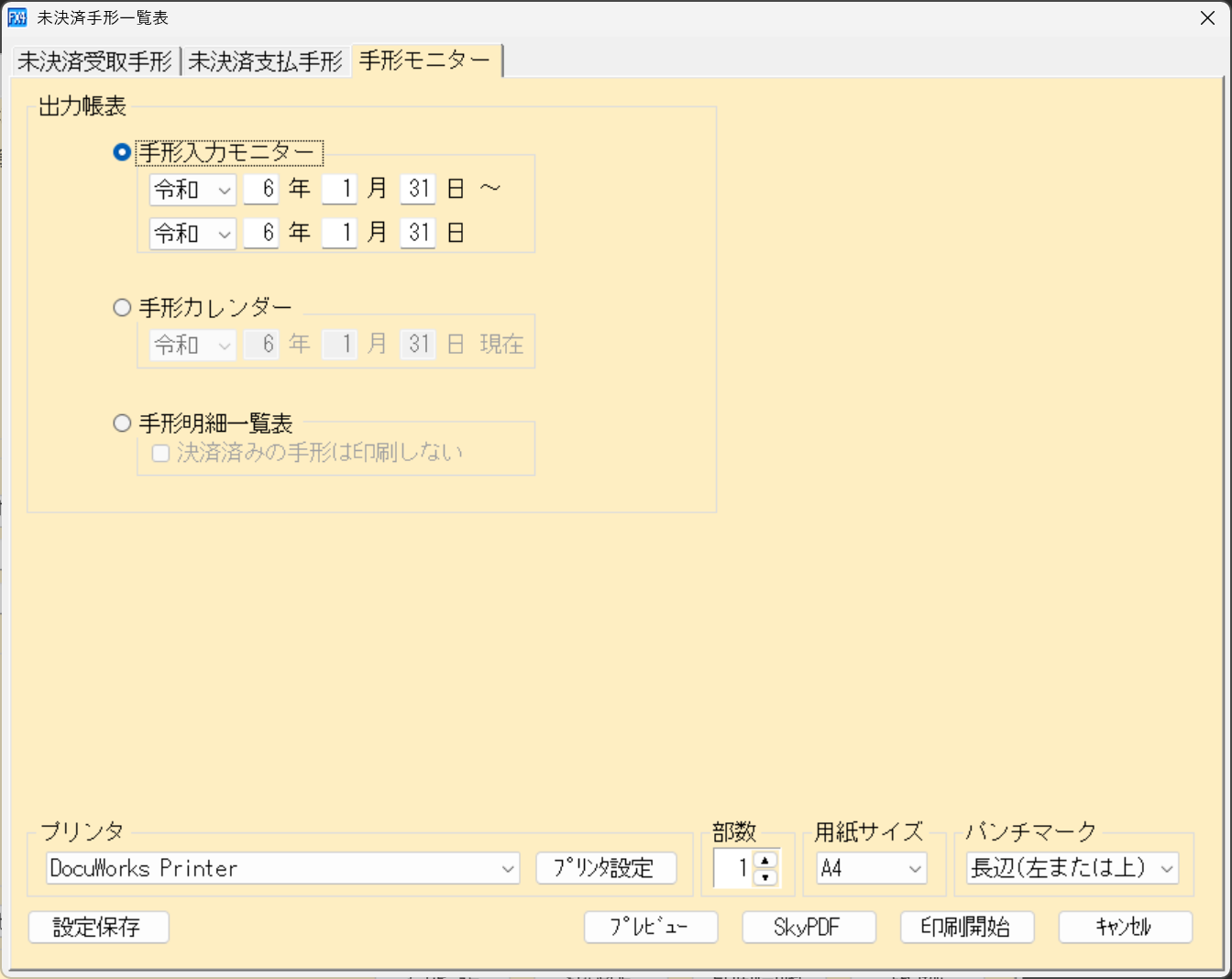Click the 設定保存 button
Image resolution: width=1232 pixels, height=979 pixels.
[x=98, y=927]
